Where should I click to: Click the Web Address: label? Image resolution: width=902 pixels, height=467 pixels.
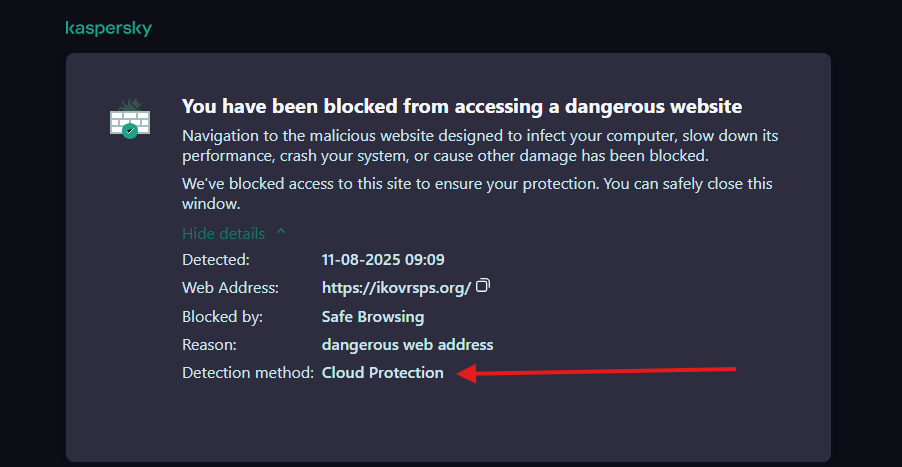tap(231, 288)
